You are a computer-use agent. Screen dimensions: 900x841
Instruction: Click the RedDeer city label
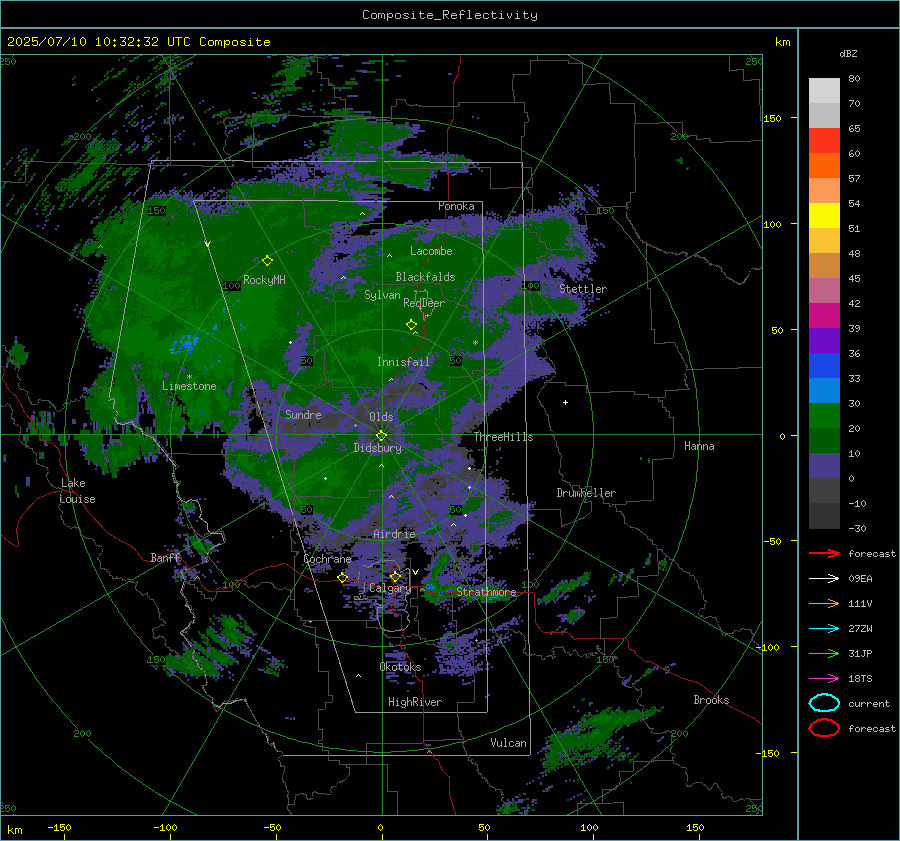point(424,303)
